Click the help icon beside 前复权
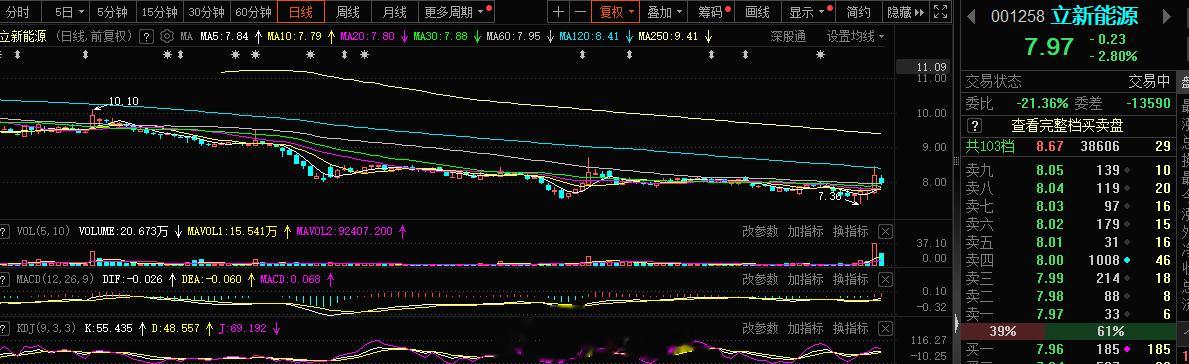Image resolution: width=1189 pixels, height=364 pixels. [147, 36]
